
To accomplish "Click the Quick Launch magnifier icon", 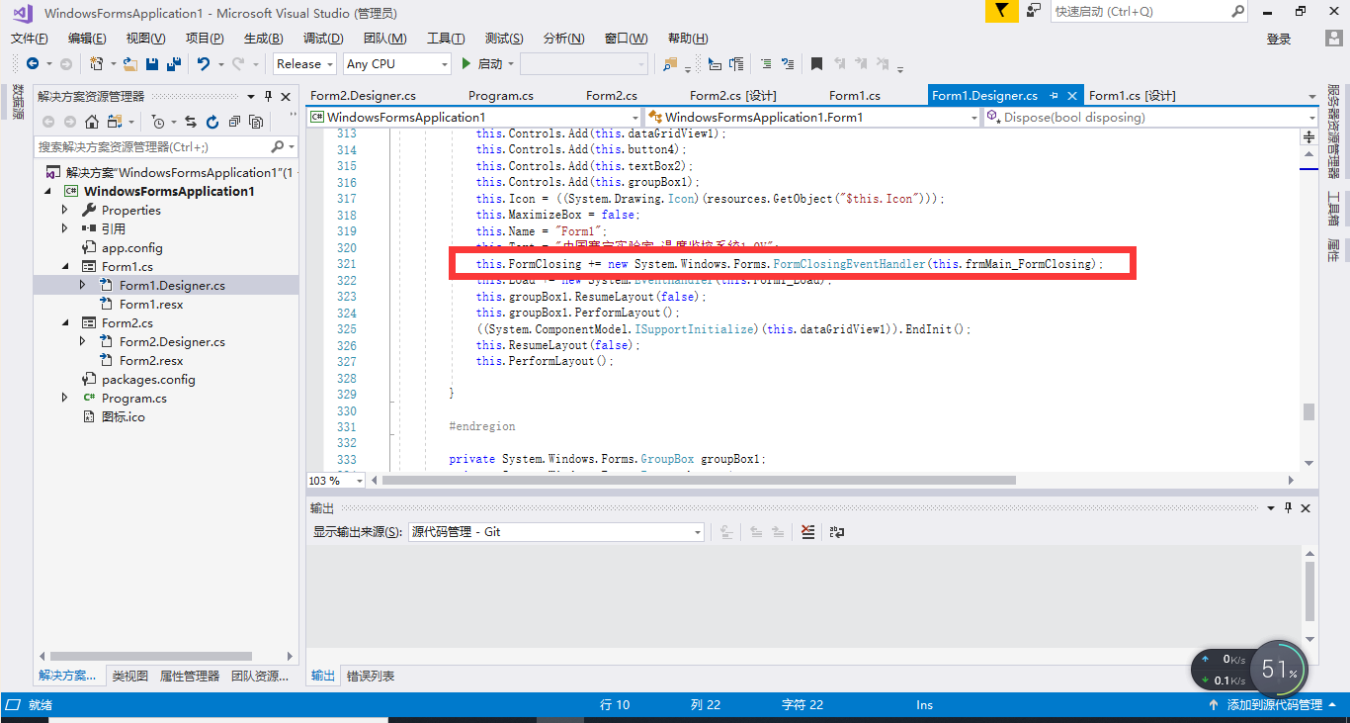I will coord(1235,11).
